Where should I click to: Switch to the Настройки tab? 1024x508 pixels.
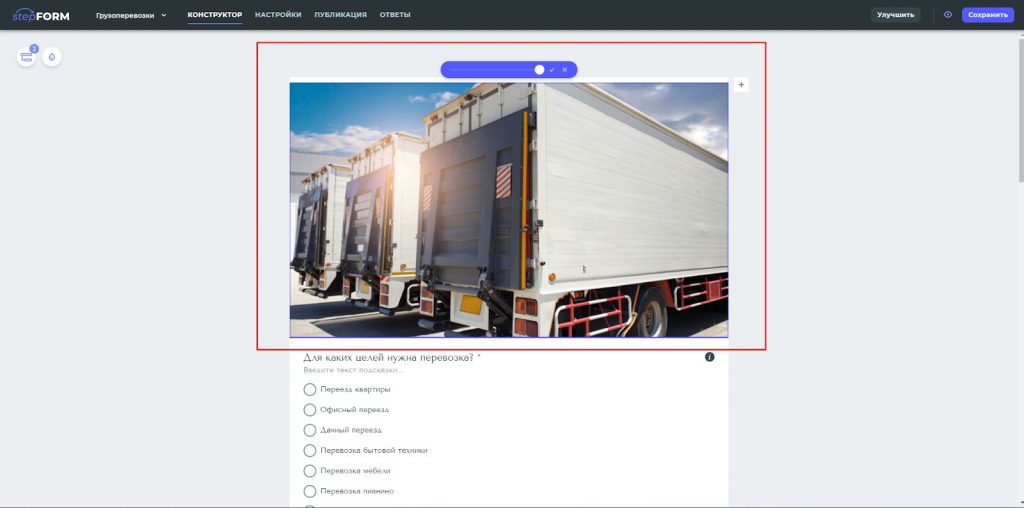[278, 15]
